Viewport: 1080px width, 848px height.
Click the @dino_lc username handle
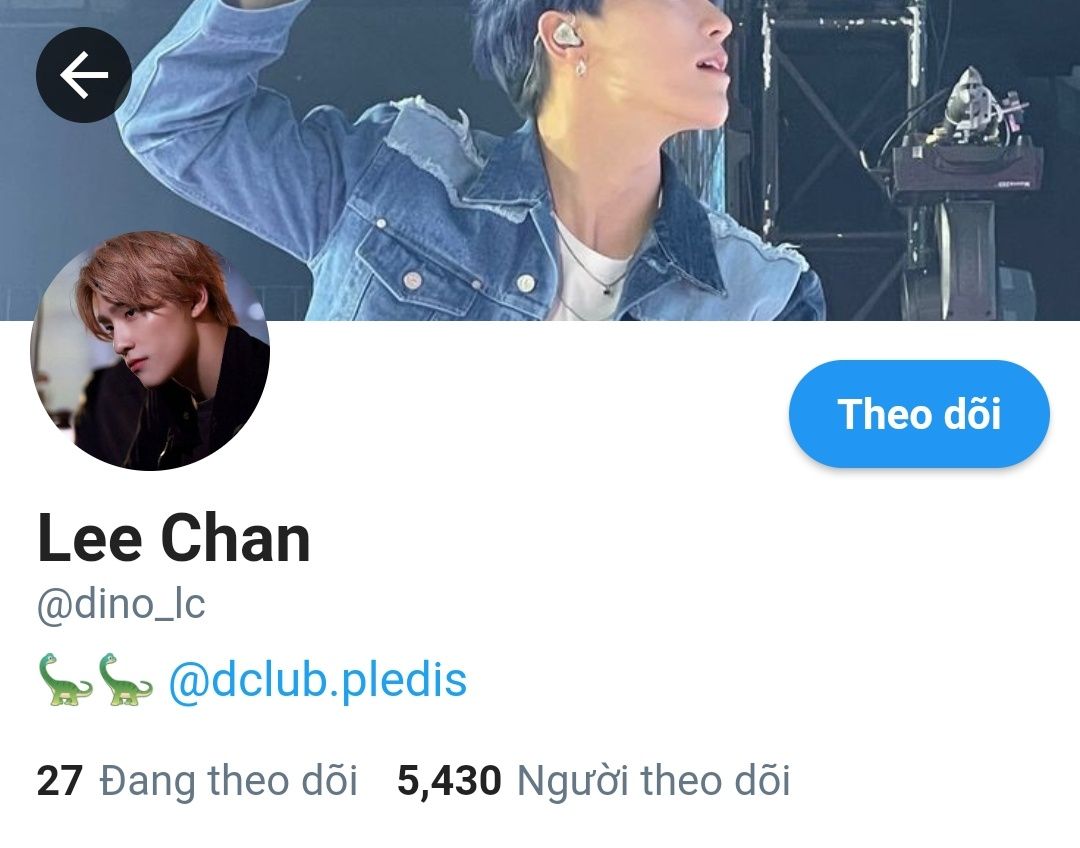pos(121,606)
